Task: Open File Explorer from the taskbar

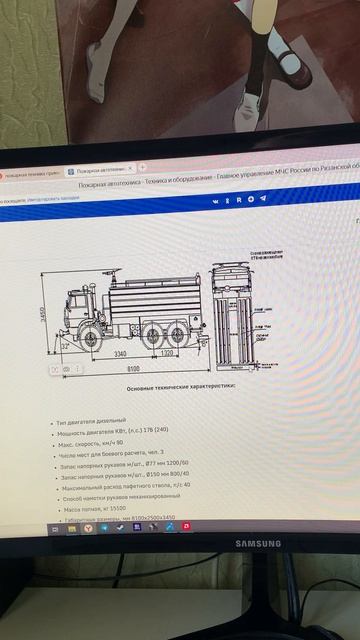Action: 72,529
